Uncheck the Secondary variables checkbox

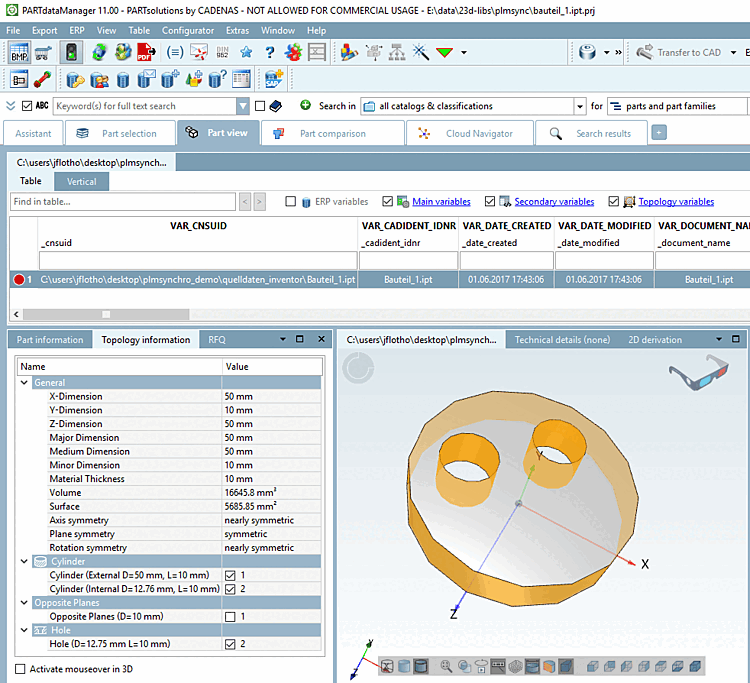click(490, 202)
